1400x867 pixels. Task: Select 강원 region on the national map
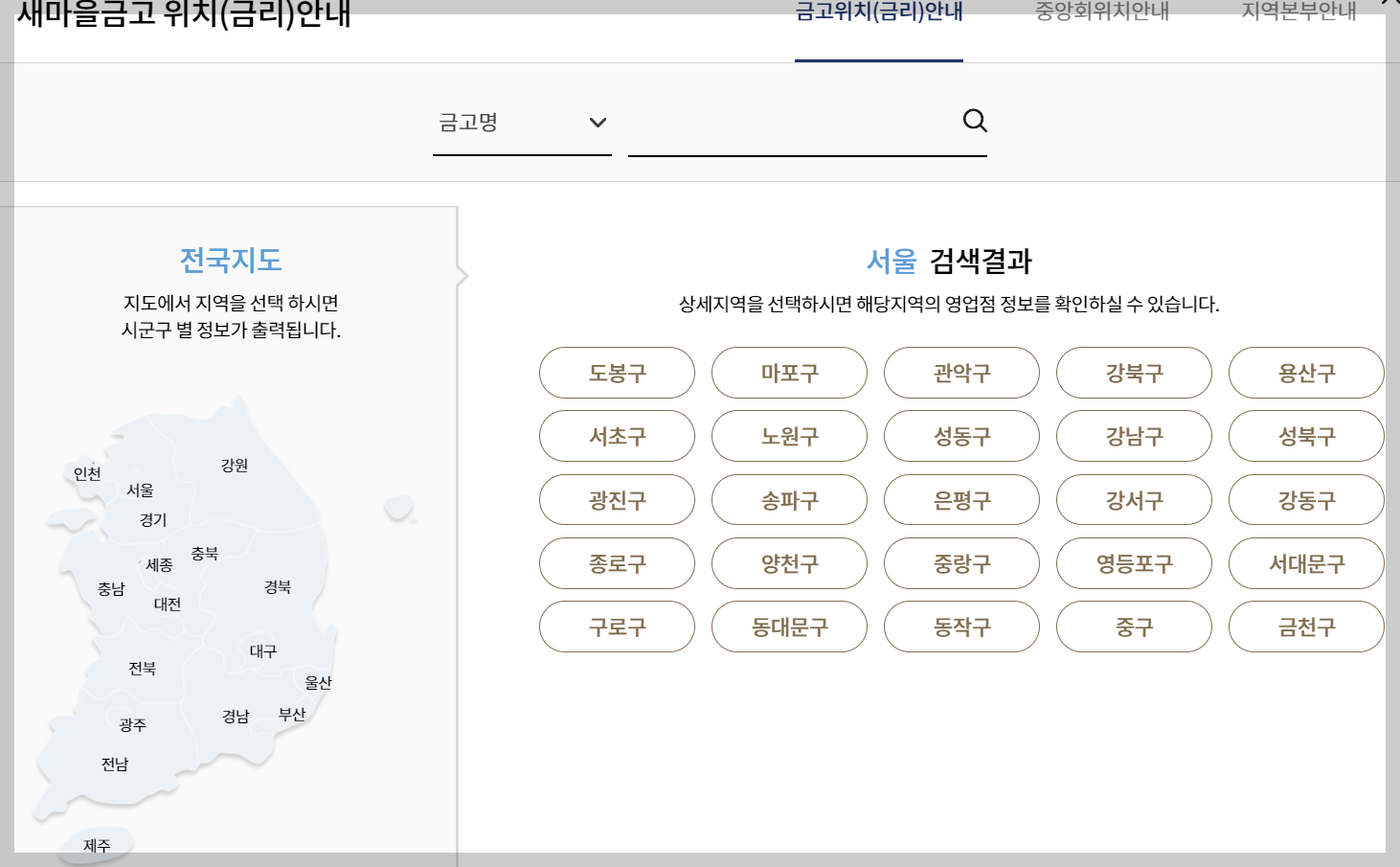click(236, 466)
